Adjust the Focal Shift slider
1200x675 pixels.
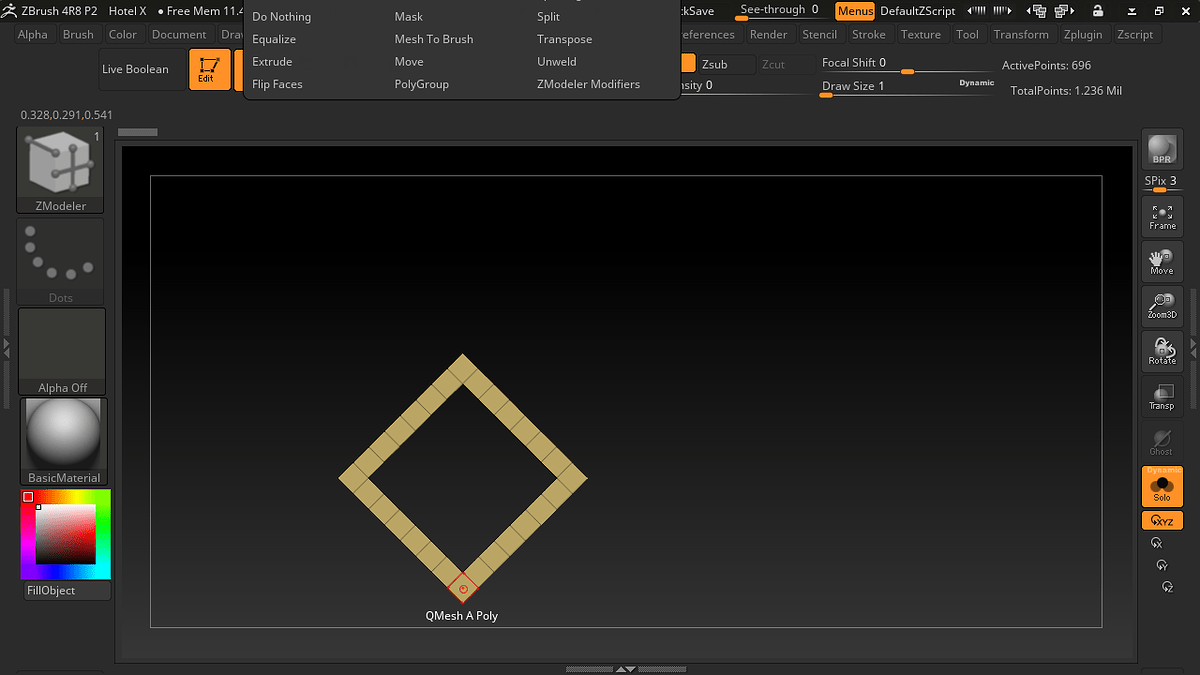(x=907, y=64)
